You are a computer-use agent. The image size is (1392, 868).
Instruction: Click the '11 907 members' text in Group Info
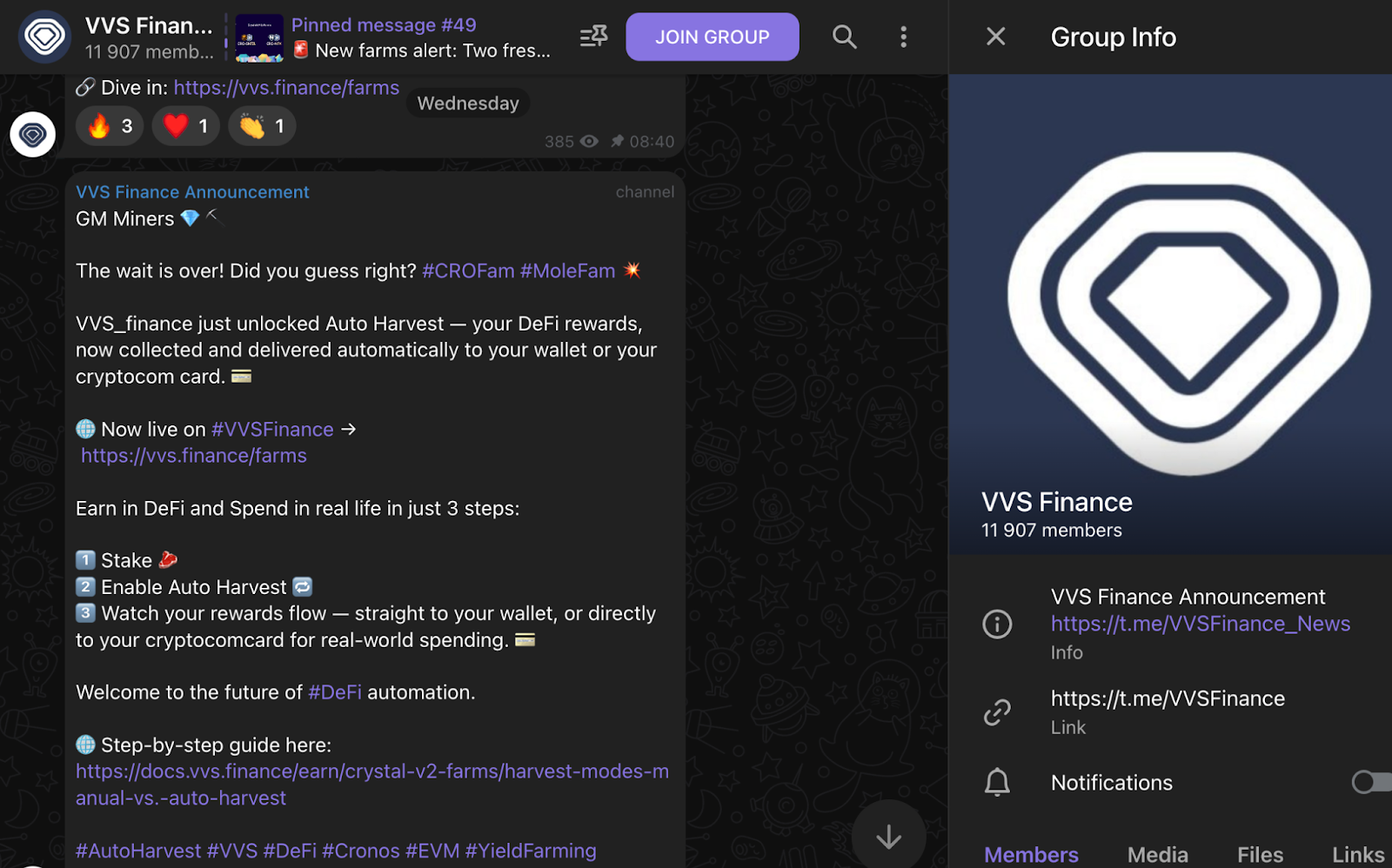pos(1052,531)
